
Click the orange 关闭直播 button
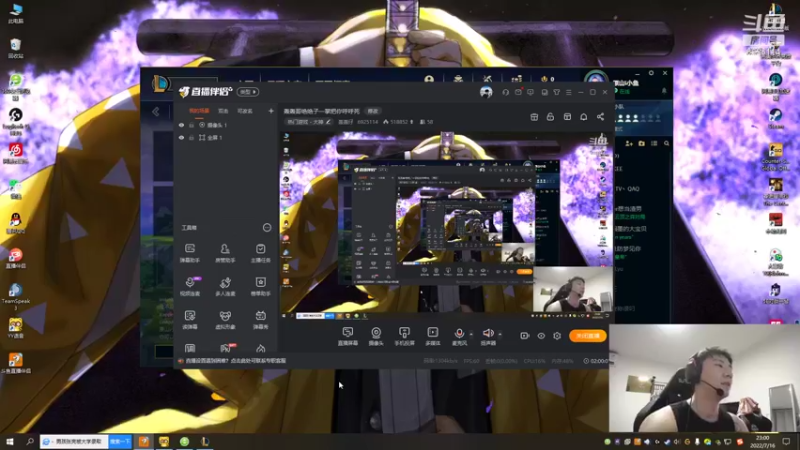(588, 336)
